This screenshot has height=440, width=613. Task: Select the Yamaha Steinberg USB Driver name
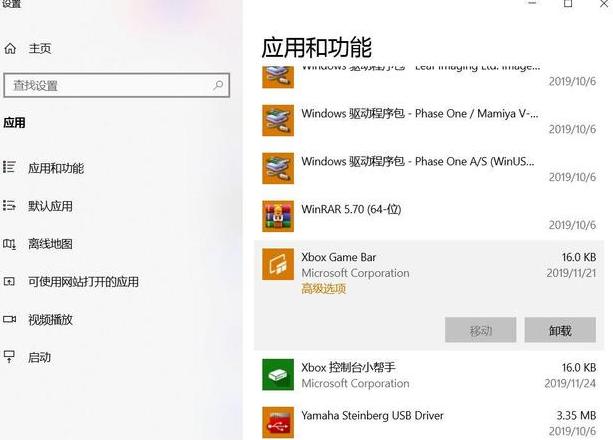click(x=372, y=415)
